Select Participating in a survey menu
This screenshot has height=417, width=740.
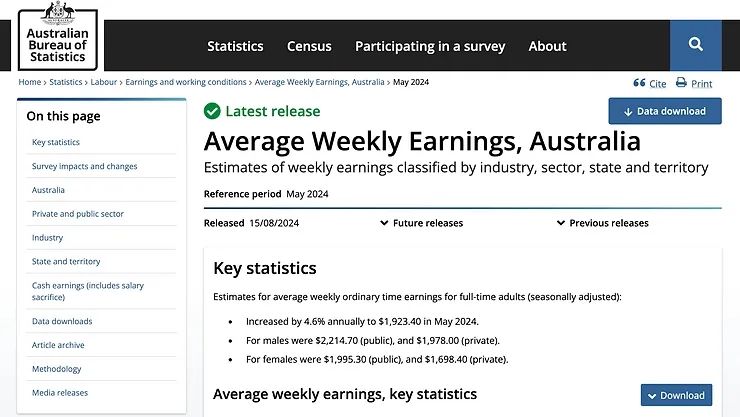[x=430, y=46]
